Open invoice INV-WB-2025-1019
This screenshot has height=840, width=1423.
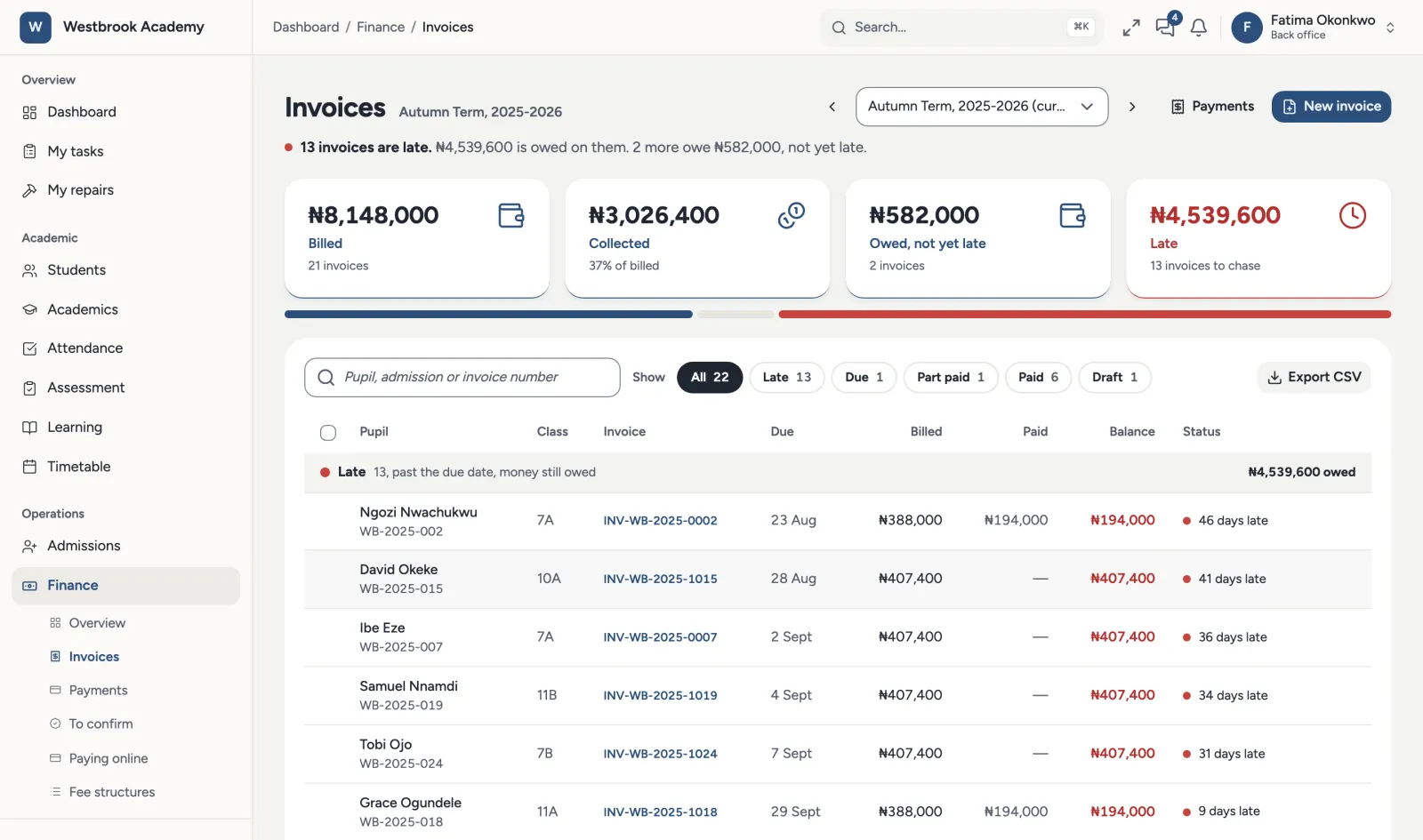(660, 696)
